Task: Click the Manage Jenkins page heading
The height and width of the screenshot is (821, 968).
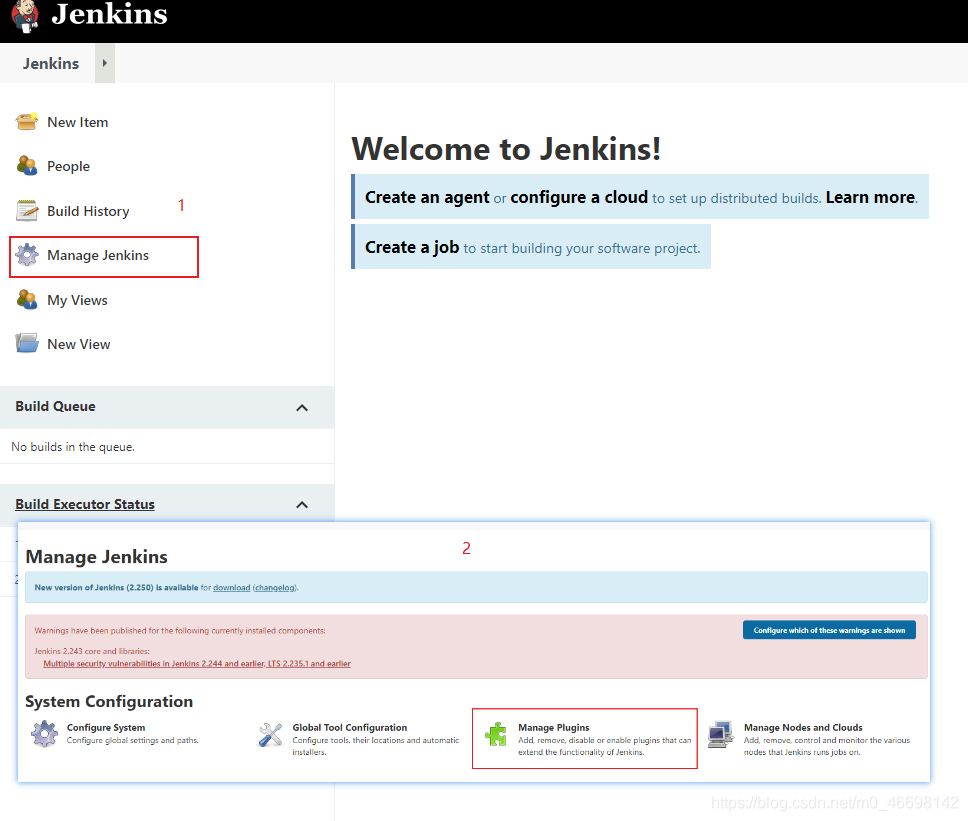Action: (x=96, y=557)
